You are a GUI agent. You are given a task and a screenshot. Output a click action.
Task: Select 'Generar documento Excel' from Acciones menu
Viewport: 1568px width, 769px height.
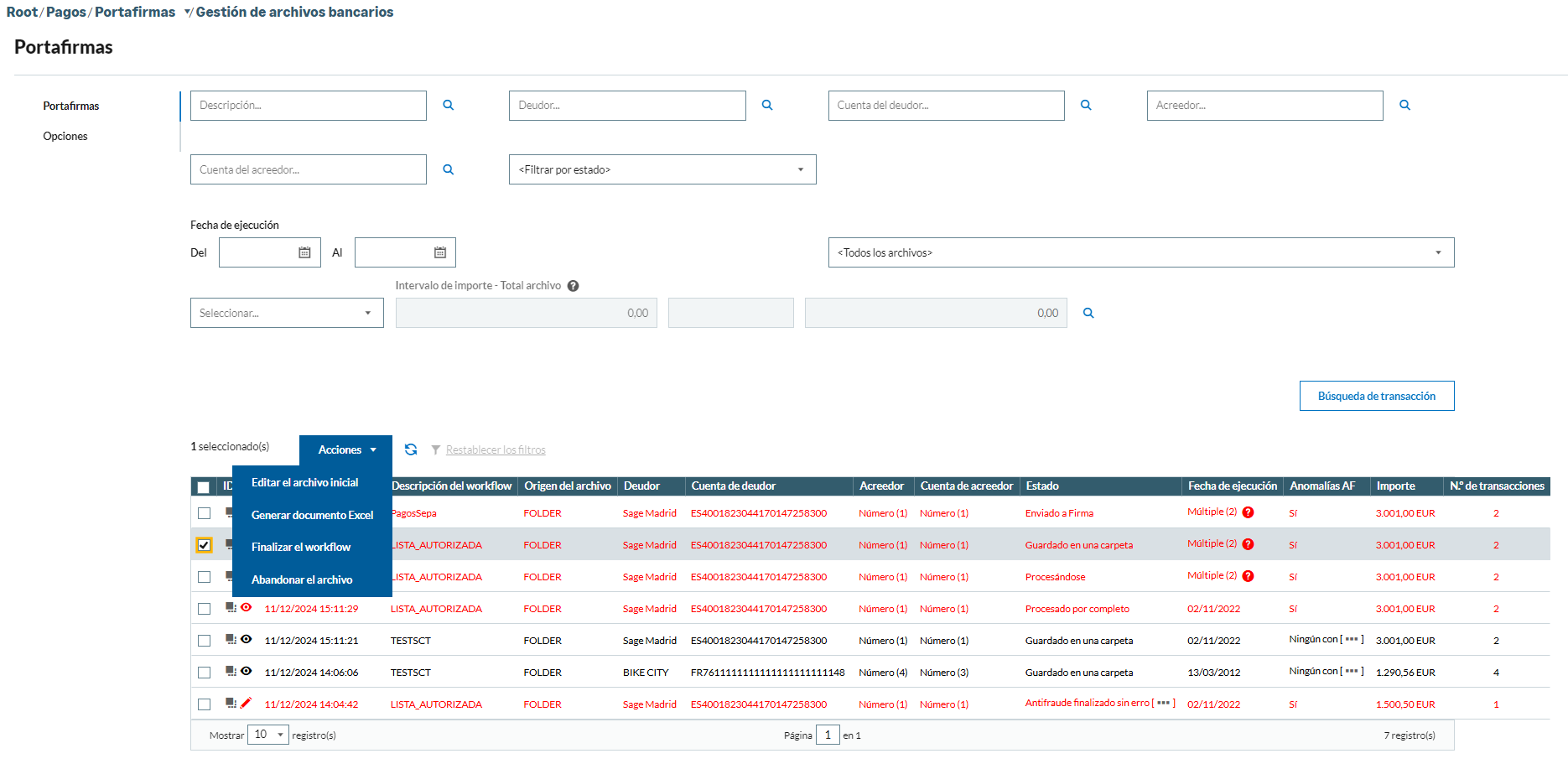point(312,515)
